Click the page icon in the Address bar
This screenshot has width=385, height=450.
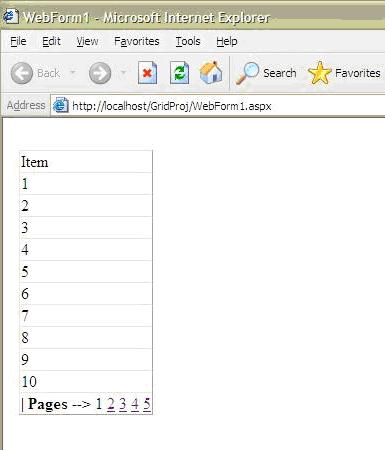[61, 106]
